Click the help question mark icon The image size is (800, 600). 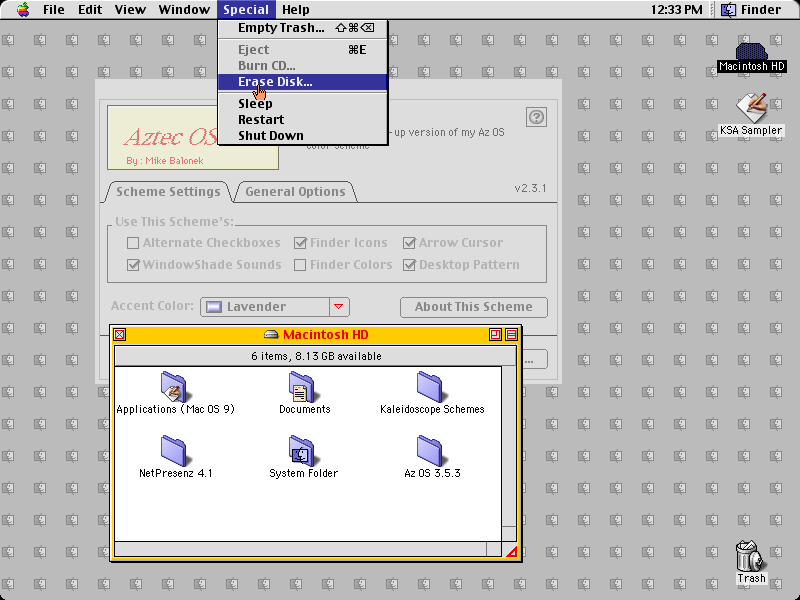[x=536, y=117]
